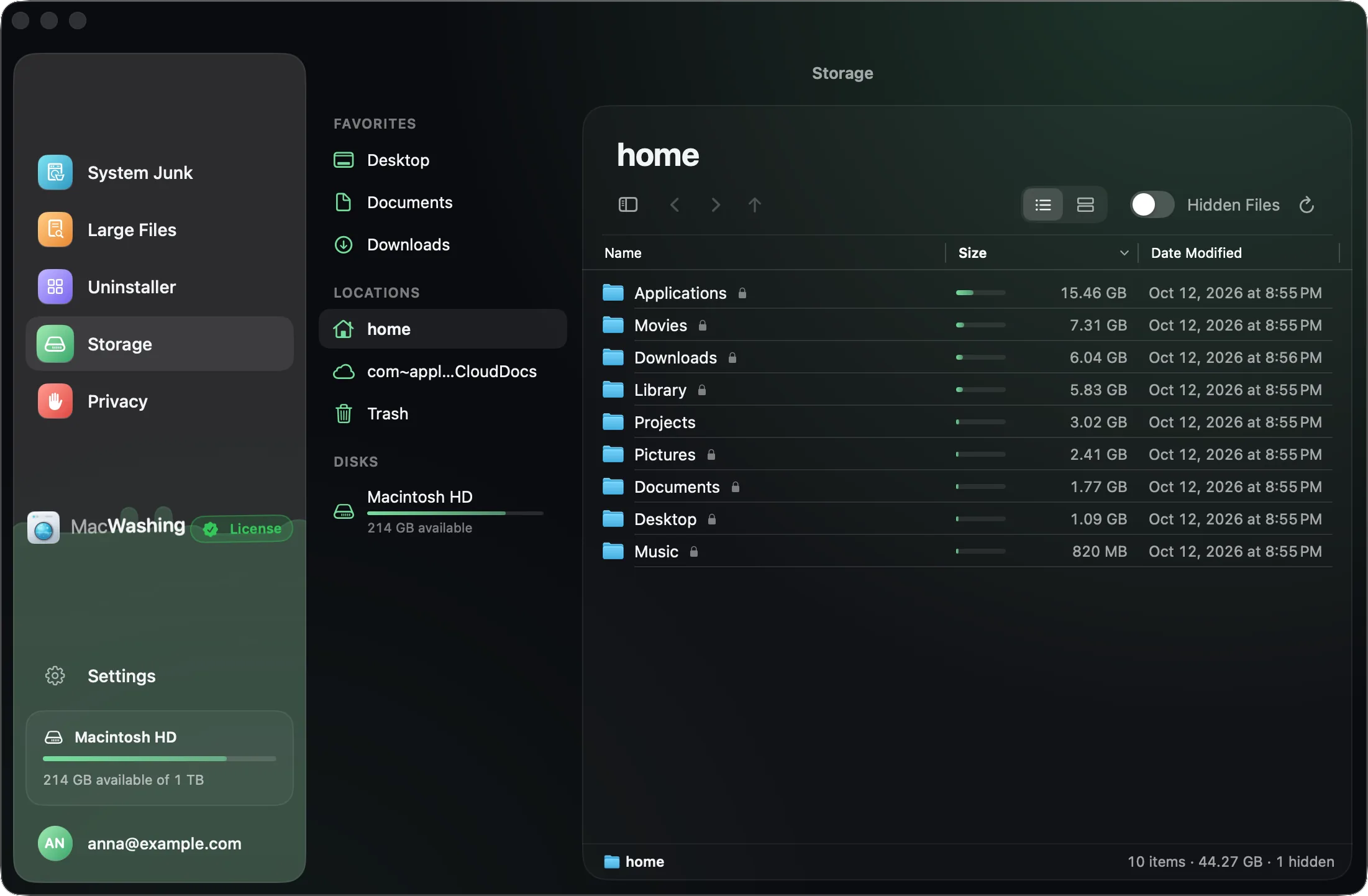Open the Large Files module icon
Viewport: 1368px width, 896px height.
55,229
